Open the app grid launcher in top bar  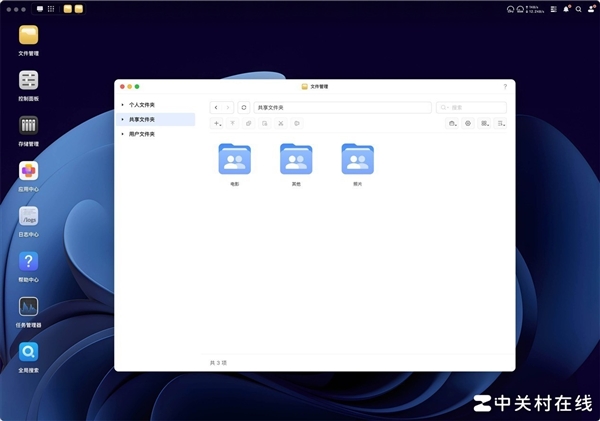[x=51, y=9]
